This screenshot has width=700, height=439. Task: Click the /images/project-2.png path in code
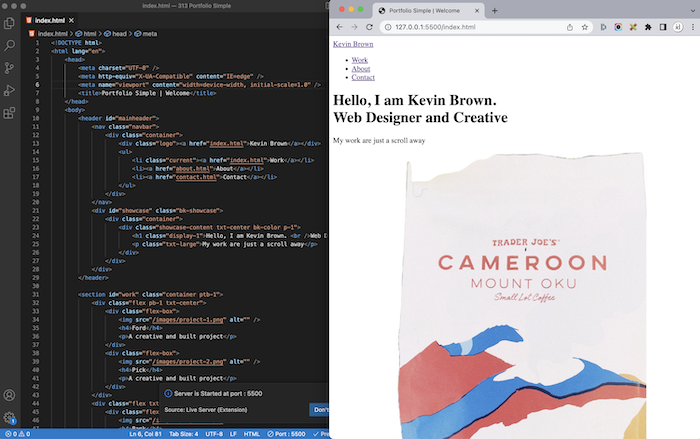tap(188, 362)
